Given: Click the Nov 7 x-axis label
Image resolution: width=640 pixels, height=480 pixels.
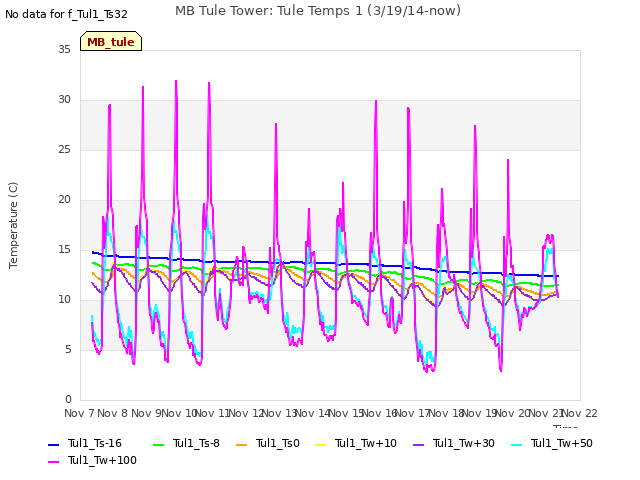Looking at the screenshot, I should coord(79,413).
